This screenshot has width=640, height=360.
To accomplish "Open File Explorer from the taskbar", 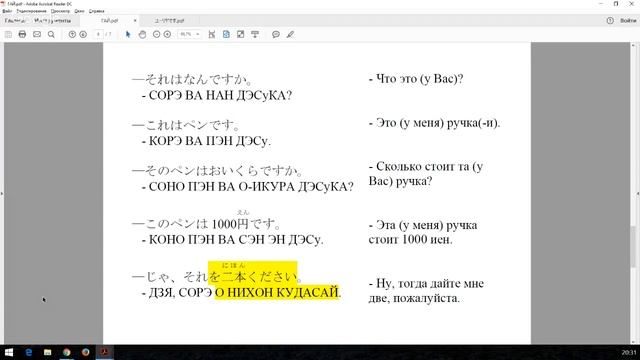I will (x=47, y=352).
